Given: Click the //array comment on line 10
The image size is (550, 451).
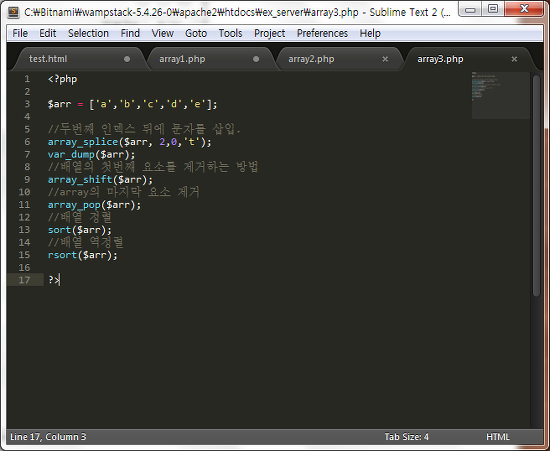Looking at the screenshot, I should click(123, 192).
